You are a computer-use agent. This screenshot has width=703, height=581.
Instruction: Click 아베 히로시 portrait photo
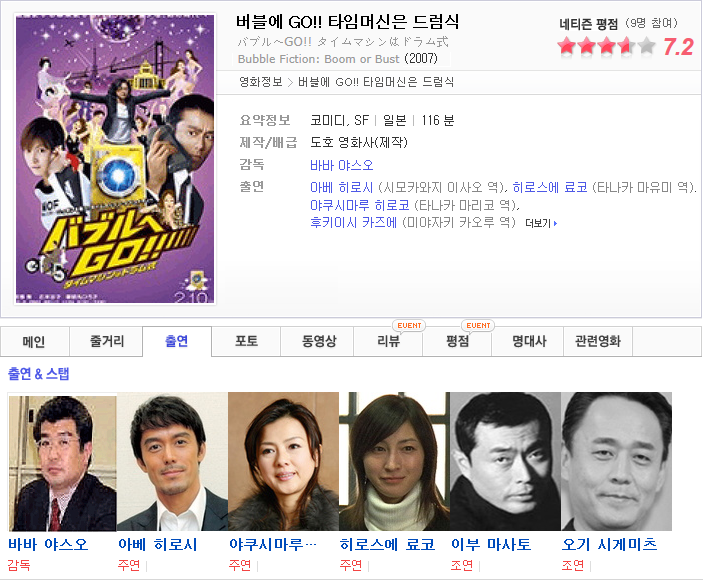click(x=172, y=462)
